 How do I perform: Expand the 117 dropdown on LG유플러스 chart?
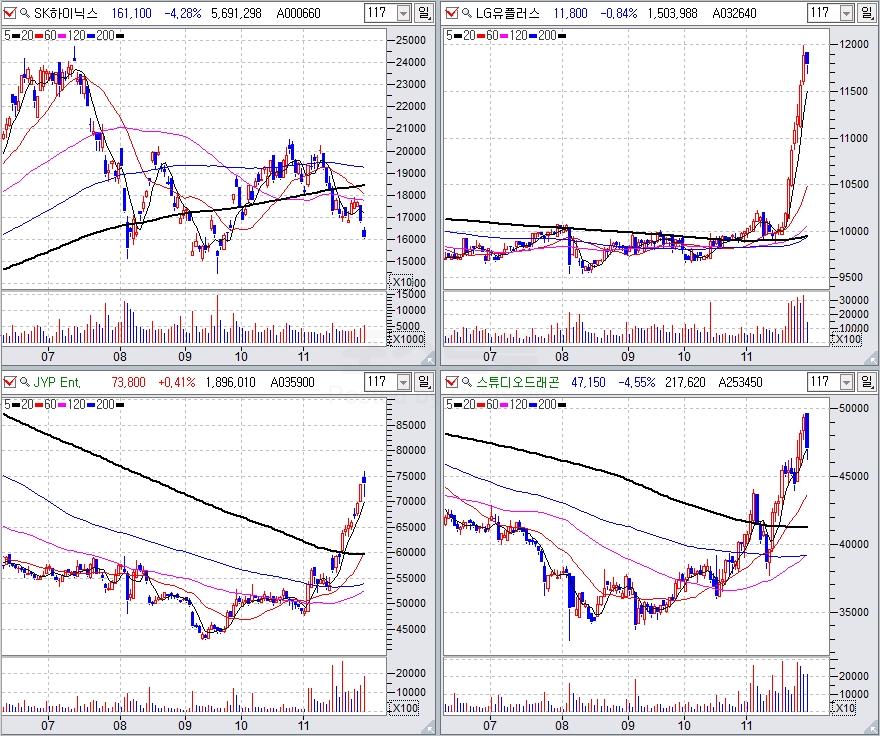point(845,13)
